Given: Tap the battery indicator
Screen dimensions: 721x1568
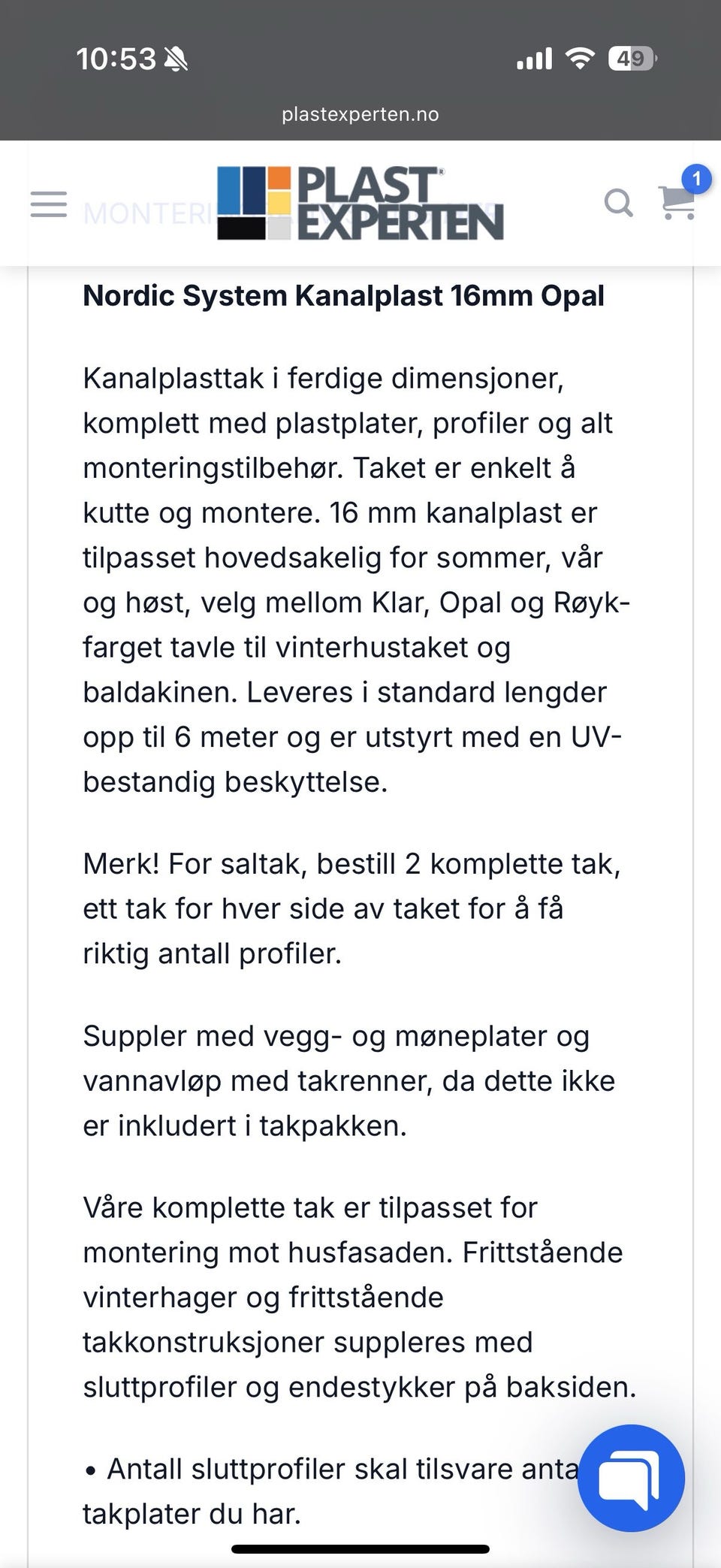Looking at the screenshot, I should (632, 58).
